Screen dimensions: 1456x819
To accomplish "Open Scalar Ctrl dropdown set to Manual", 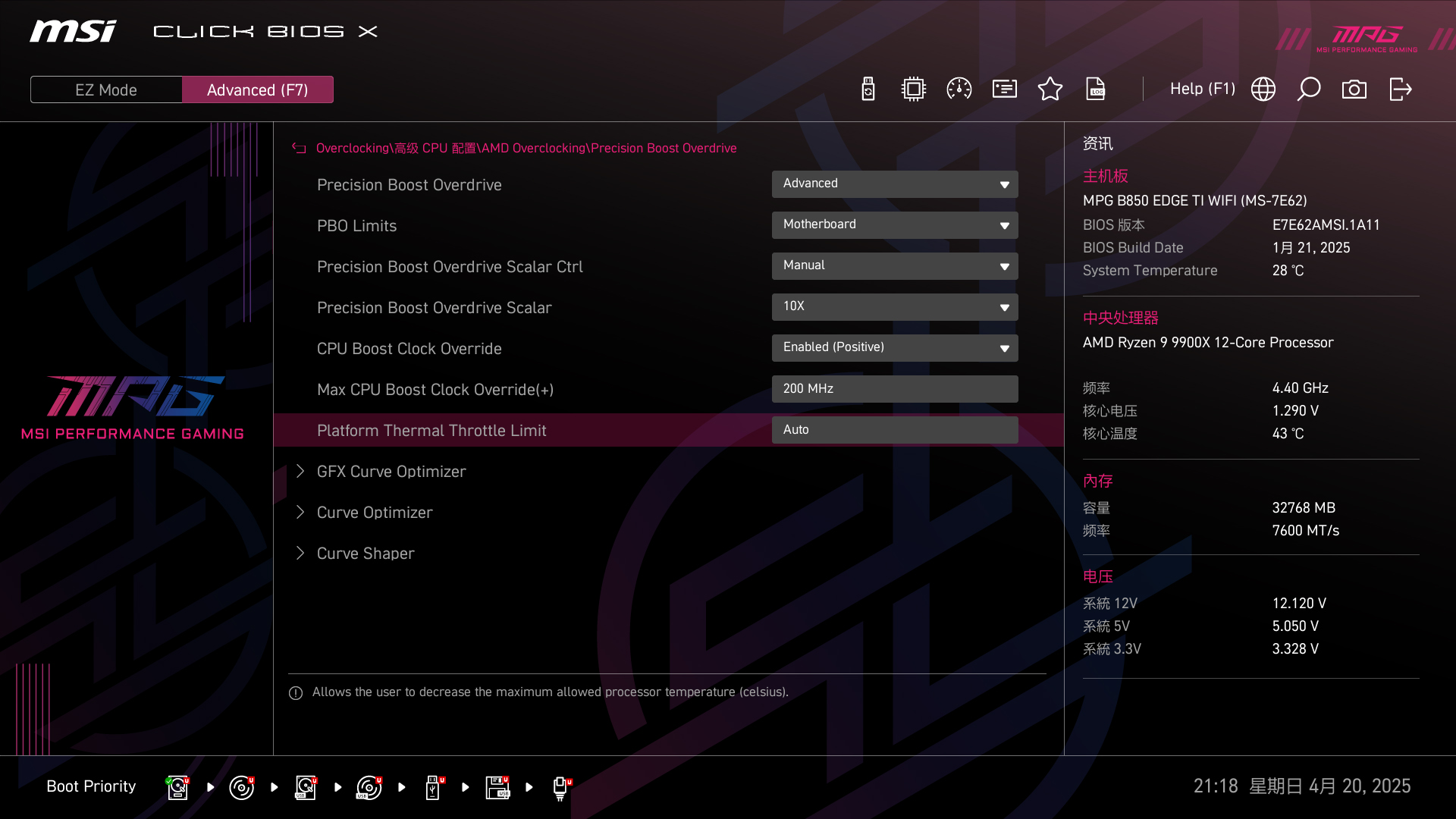I will (x=895, y=265).
